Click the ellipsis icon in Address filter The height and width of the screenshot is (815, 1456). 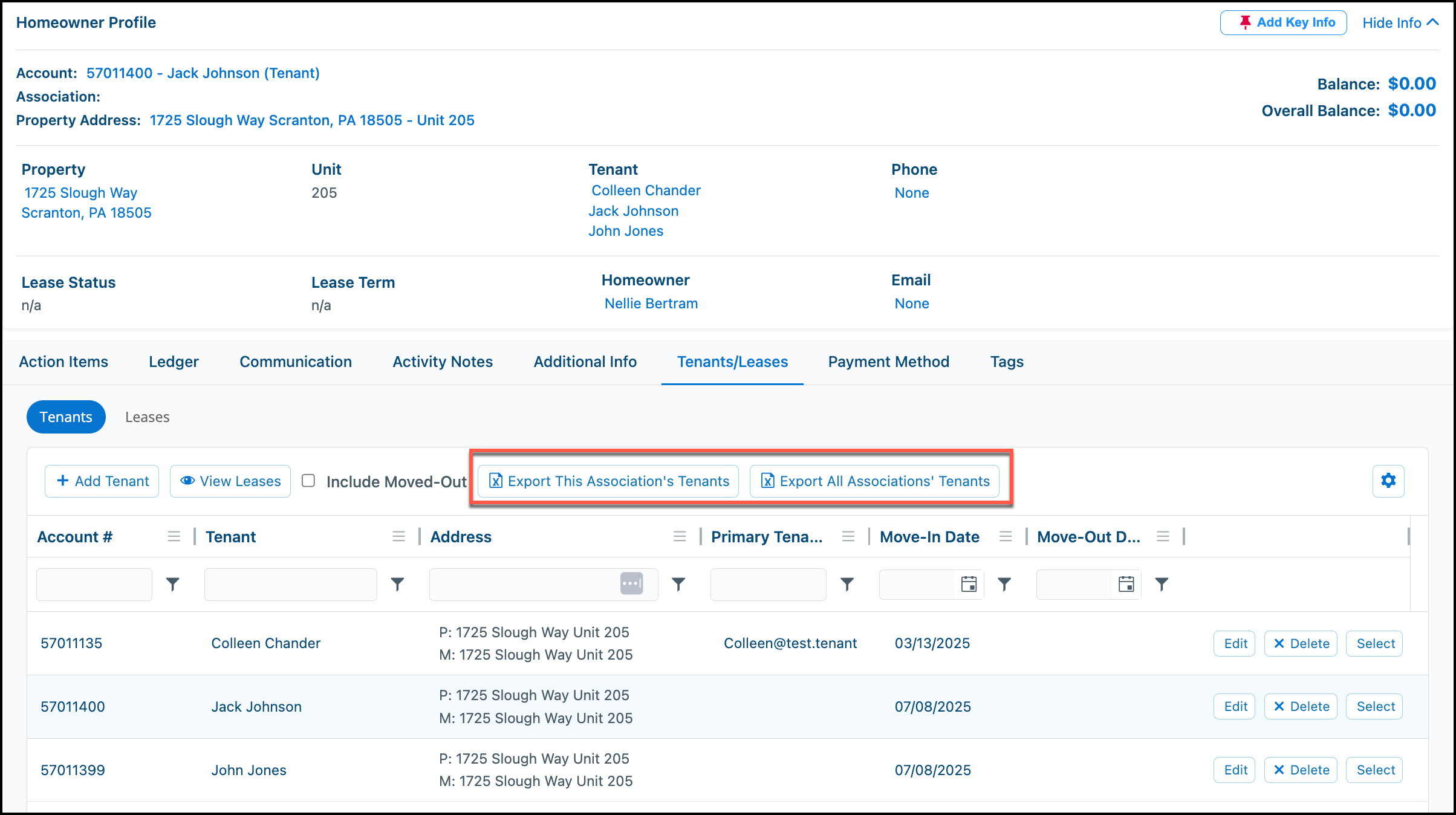(631, 584)
